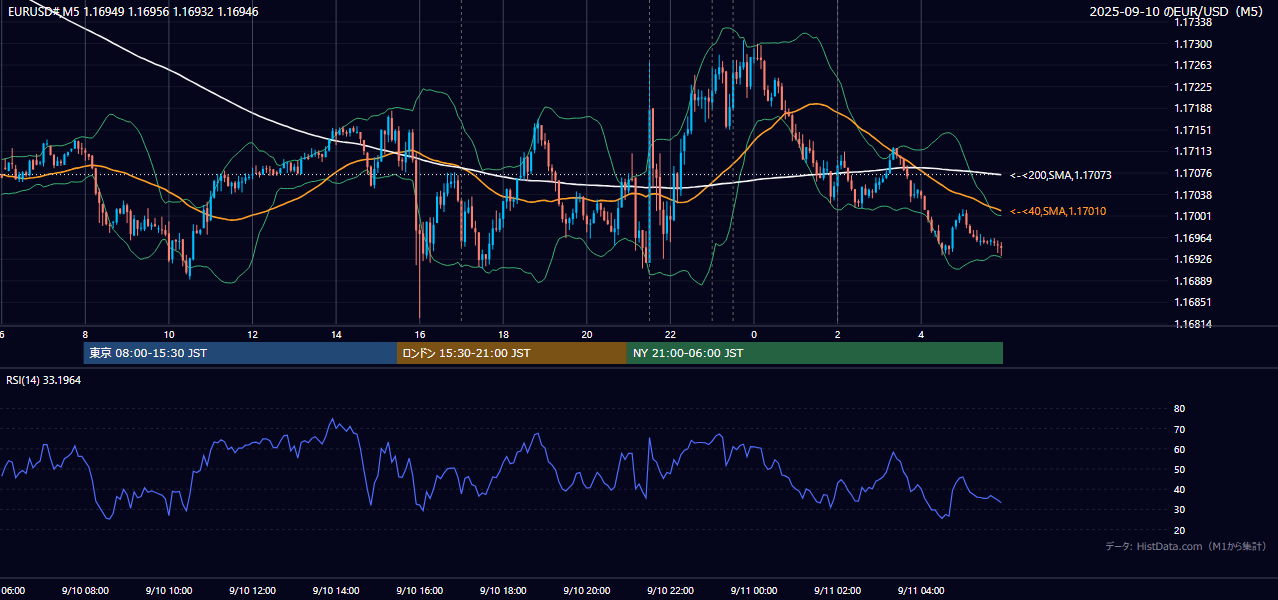1278x600 pixels.
Task: Click the 9/10 12:00 bottom time label
Action: coord(252,591)
